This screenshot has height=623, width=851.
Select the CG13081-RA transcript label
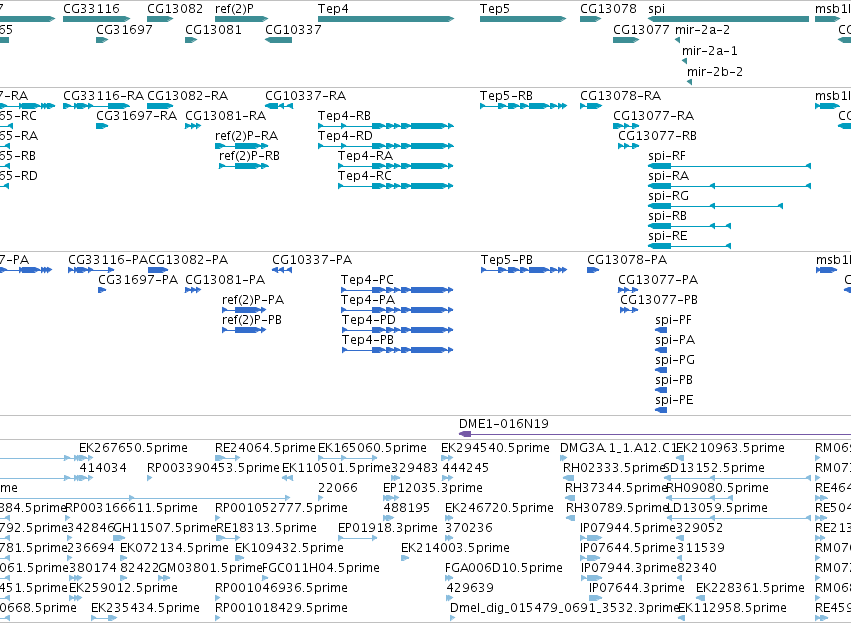coord(226,116)
